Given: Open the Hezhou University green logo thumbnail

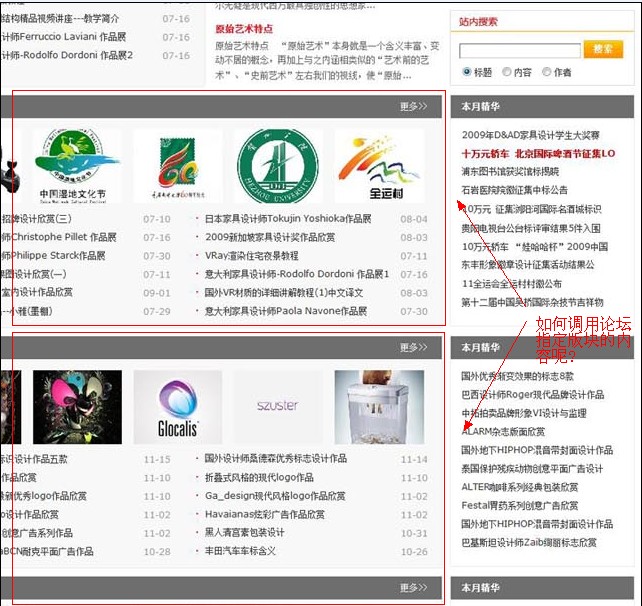Looking at the screenshot, I should 278,166.
